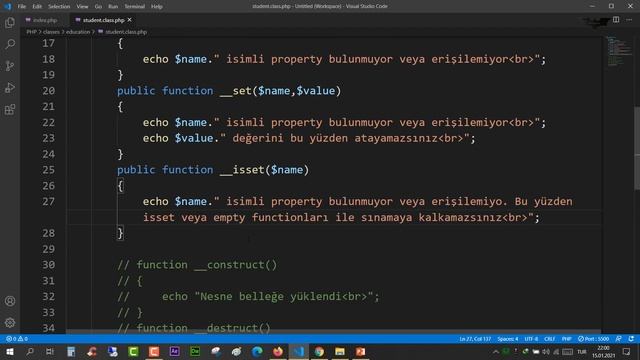
Task: Click the vertical scrollbar thumb in editor
Action: pyautogui.click(x=637, y=148)
